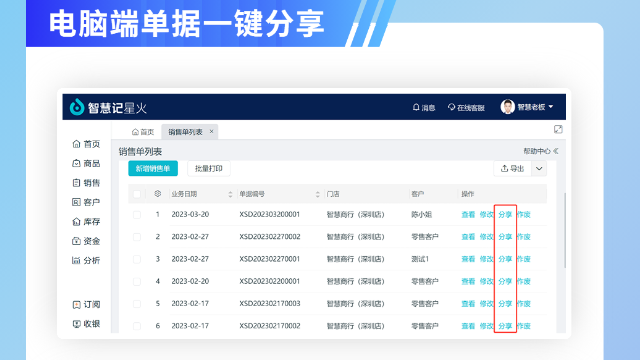Open 客户 in the sidebar

(x=86, y=202)
